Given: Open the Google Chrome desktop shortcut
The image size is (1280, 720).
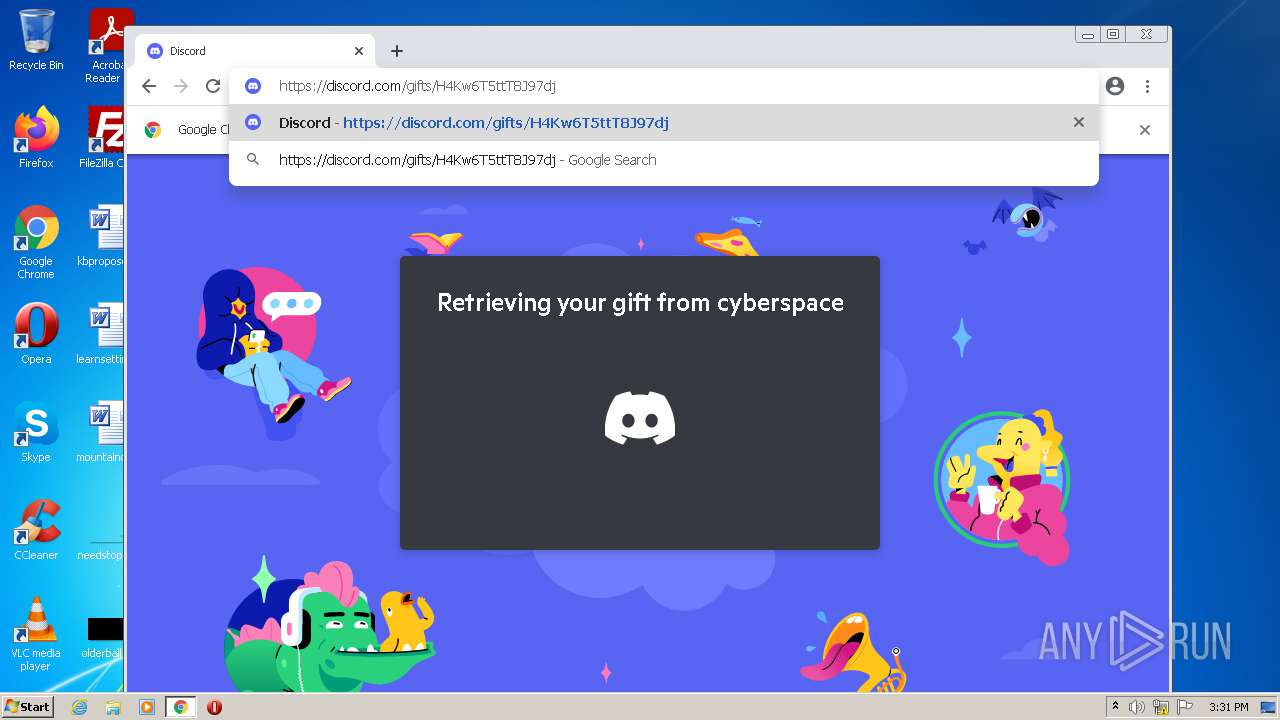Looking at the screenshot, I should 36,242.
